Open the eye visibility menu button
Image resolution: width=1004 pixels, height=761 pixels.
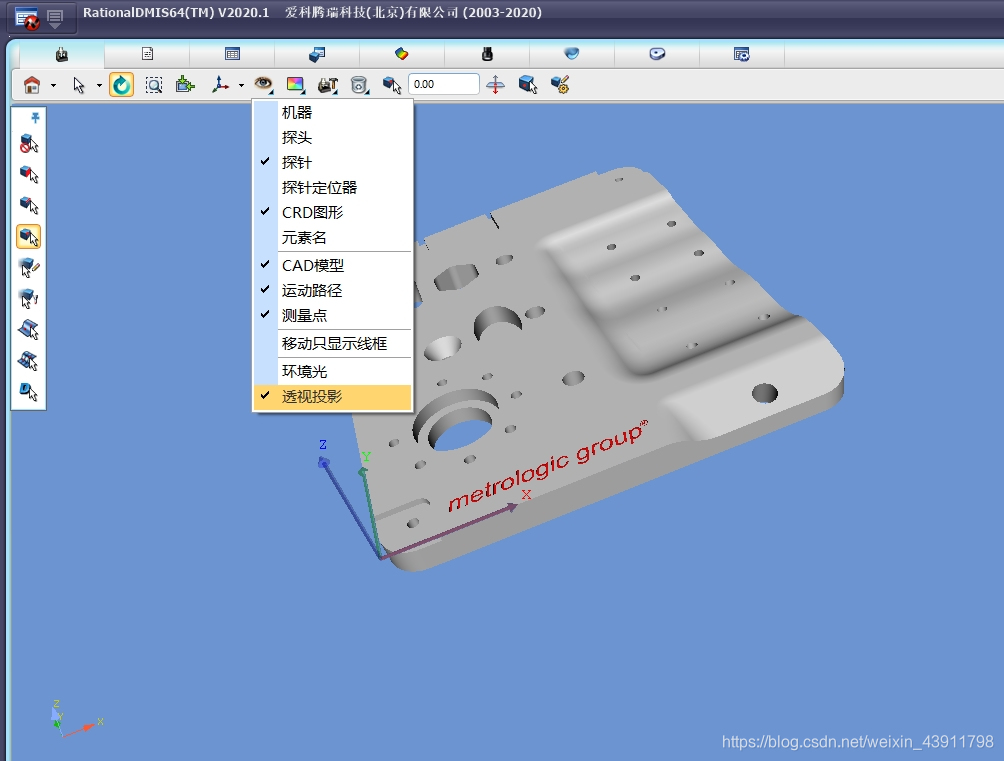(263, 85)
